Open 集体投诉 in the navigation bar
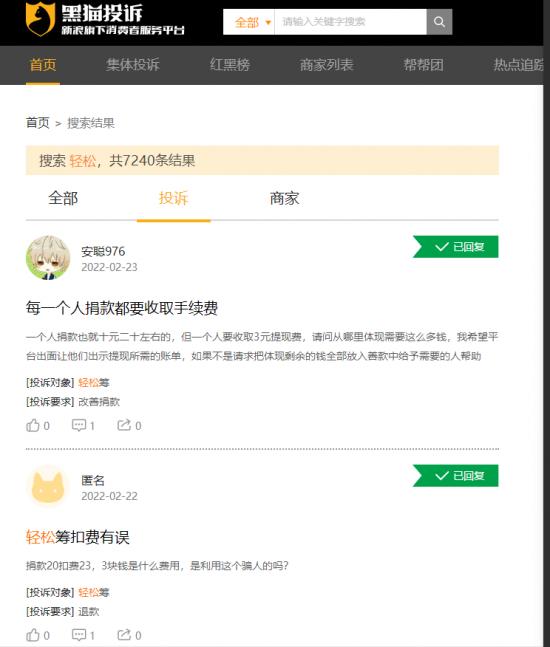Viewport: 550px width, 647px height. click(132, 65)
